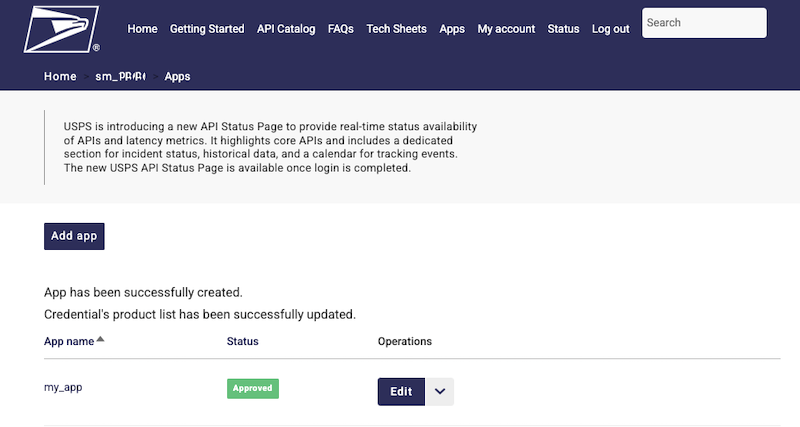This screenshot has width=800, height=427.
Task: Open My account page
Action: pos(506,29)
